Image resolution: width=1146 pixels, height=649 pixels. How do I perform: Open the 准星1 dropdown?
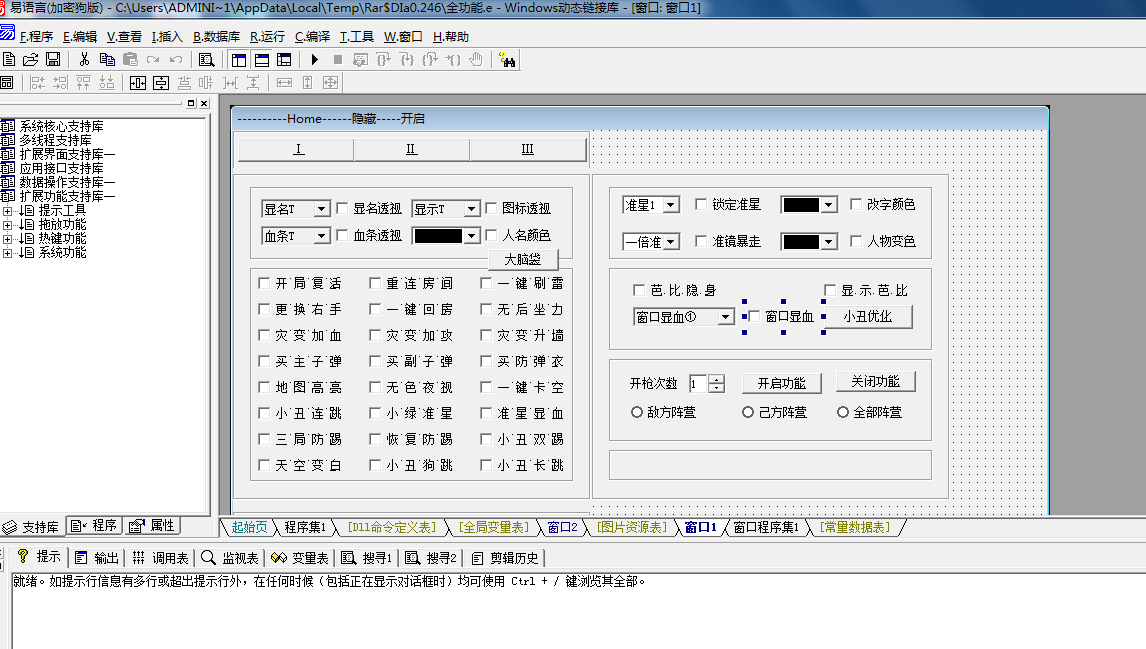coord(651,205)
